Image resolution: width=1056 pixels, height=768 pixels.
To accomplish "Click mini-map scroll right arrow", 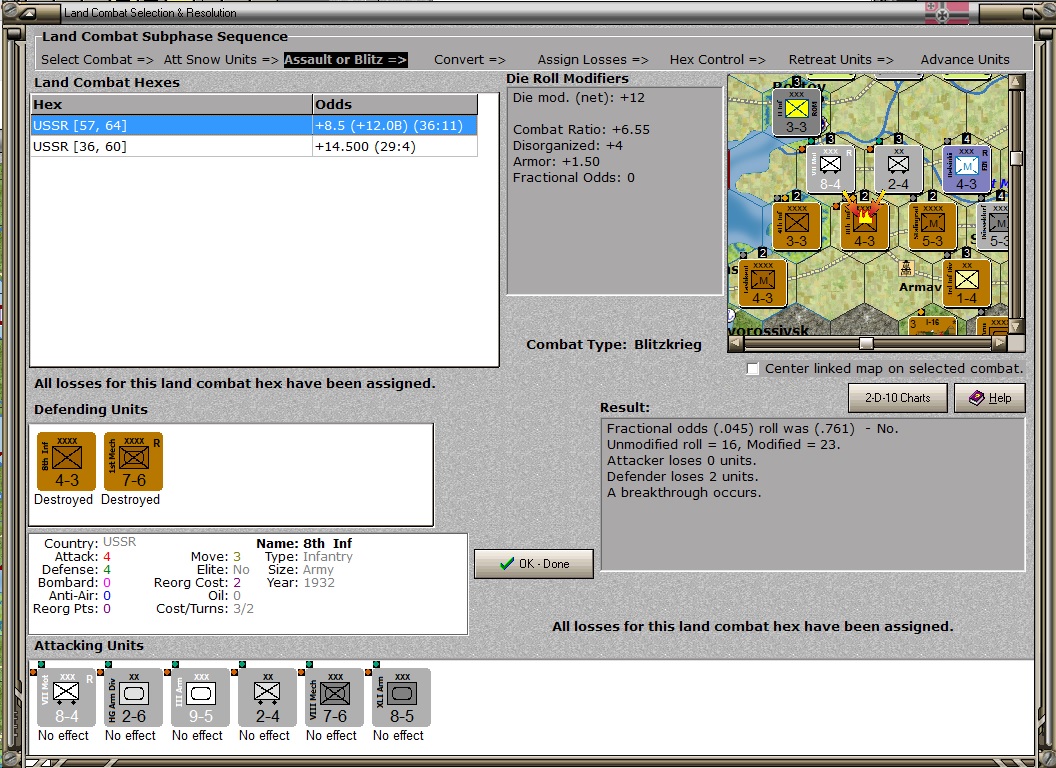I will [x=1000, y=344].
